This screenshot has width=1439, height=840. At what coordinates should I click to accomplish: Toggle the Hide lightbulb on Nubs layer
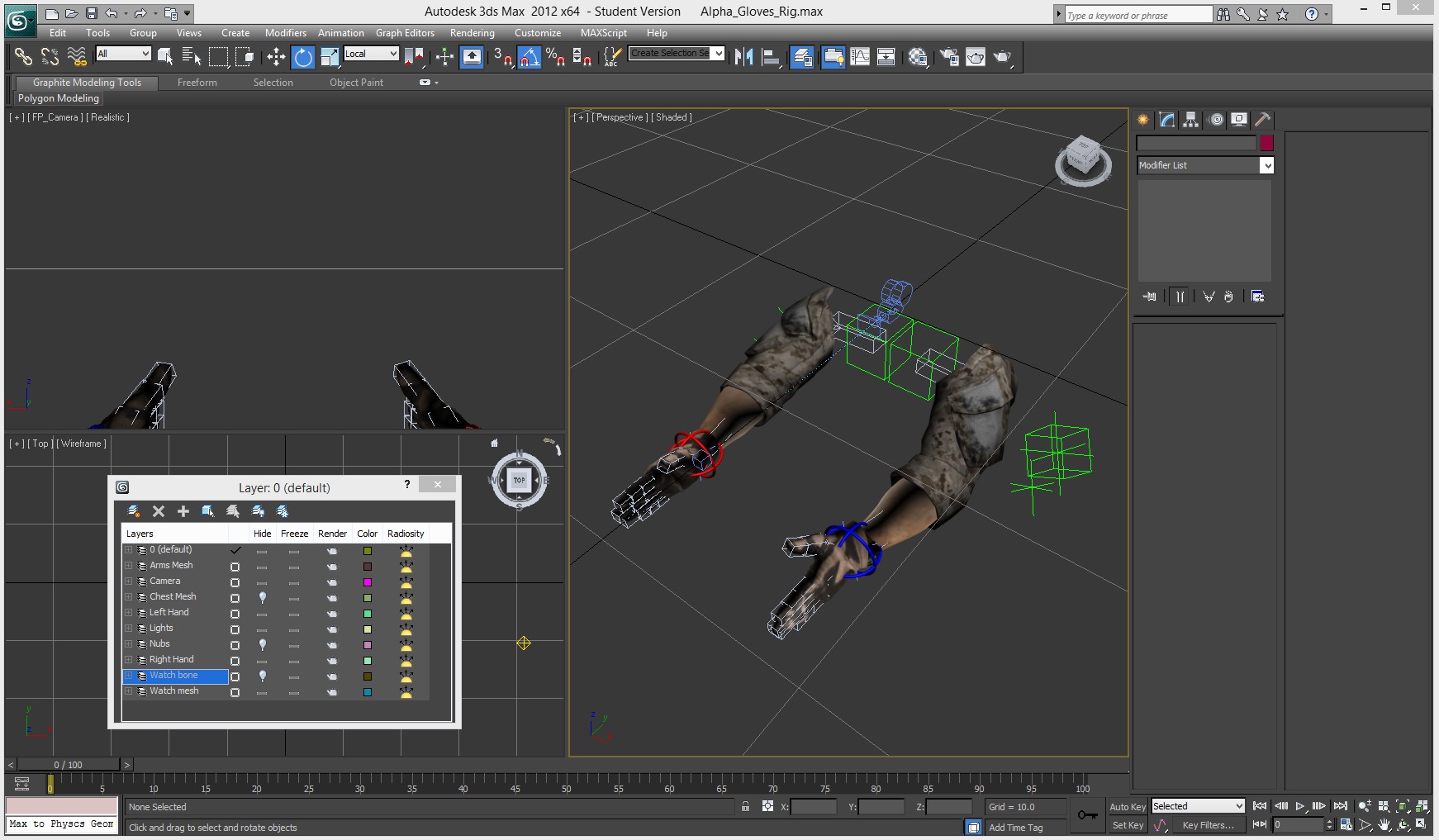(x=263, y=644)
